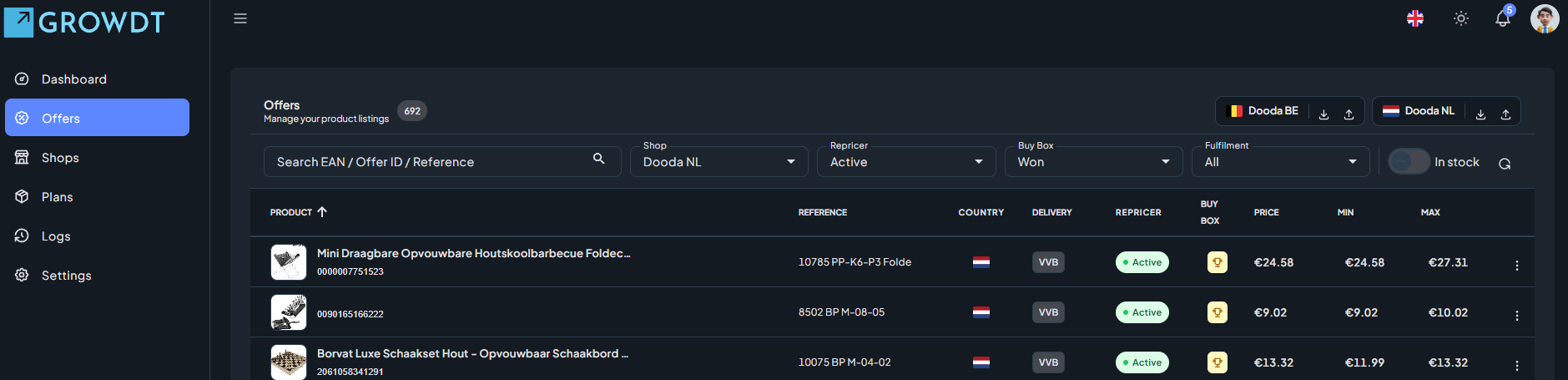Screen dimensions: 1568x380
Task: Click the search magnifier icon
Action: tap(598, 158)
